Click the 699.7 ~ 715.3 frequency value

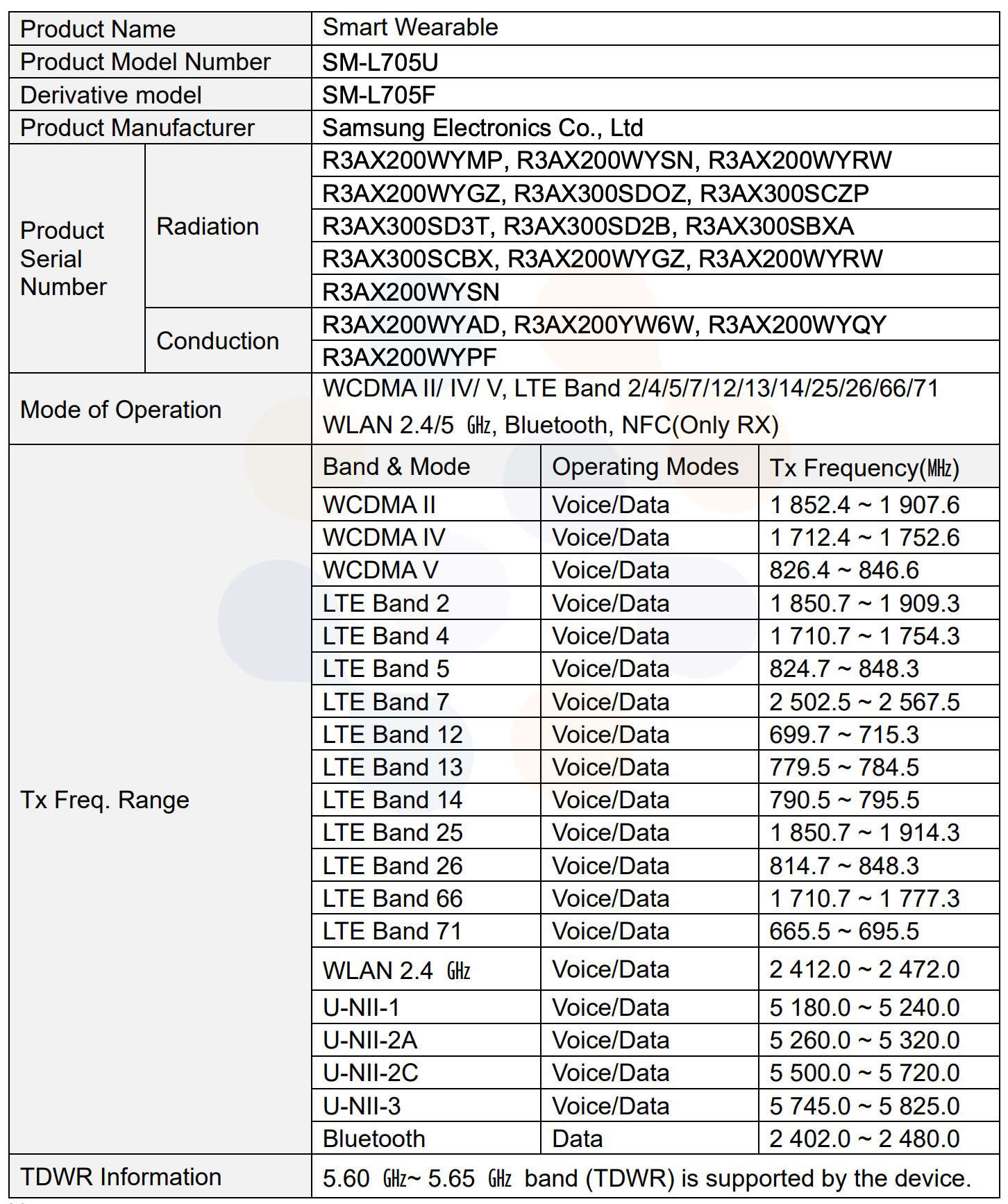[843, 735]
